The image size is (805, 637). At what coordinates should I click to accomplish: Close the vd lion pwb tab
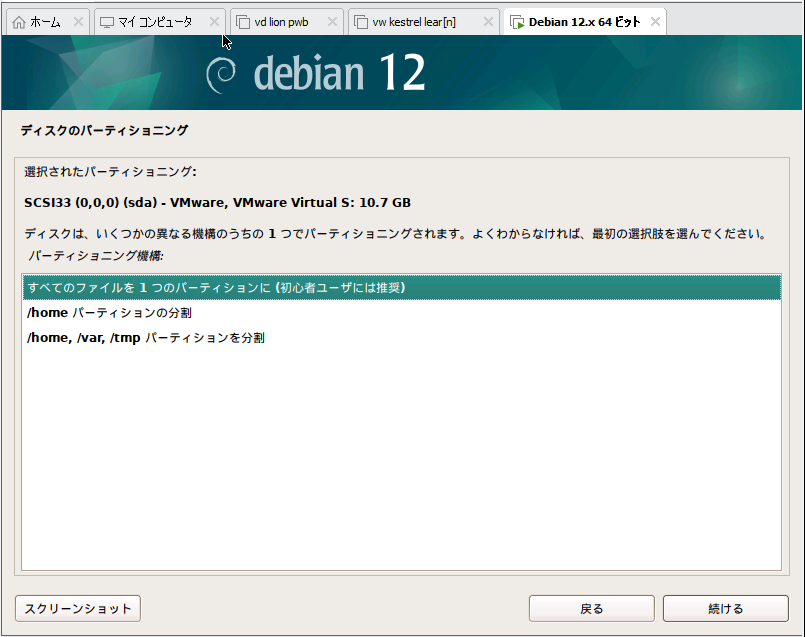(333, 22)
